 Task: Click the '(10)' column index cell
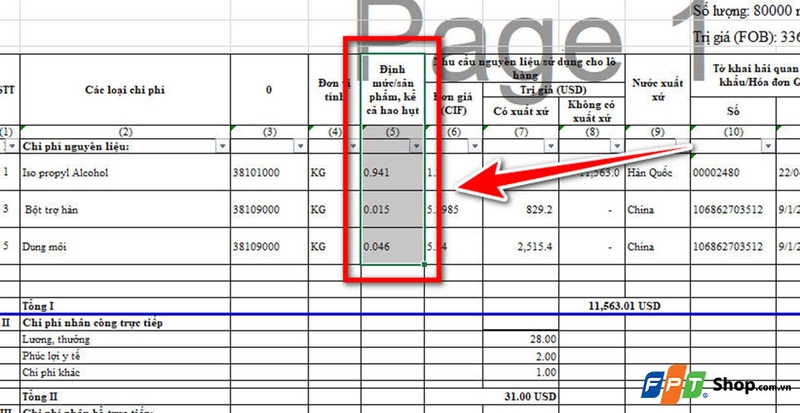click(x=733, y=132)
